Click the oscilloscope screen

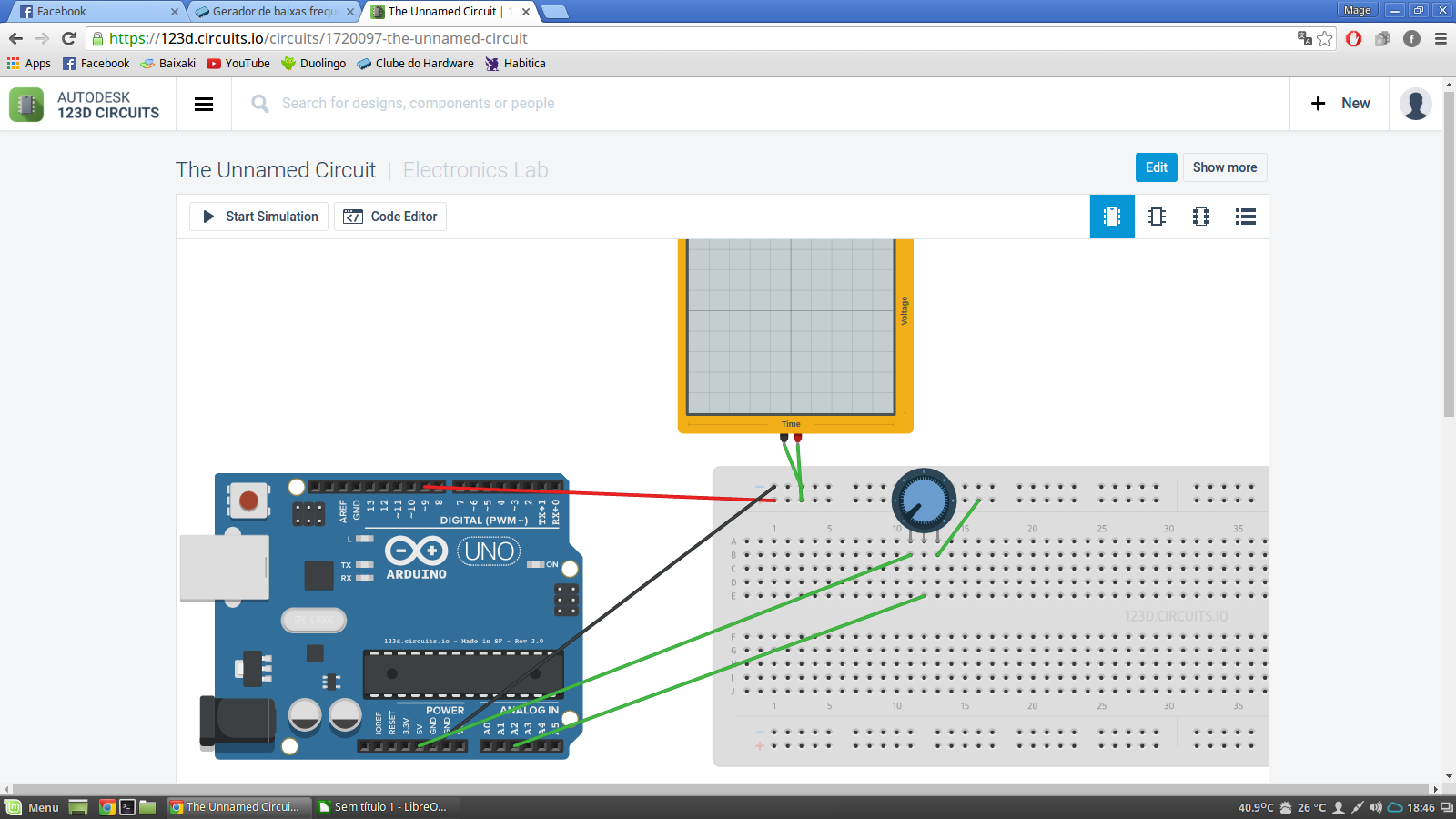(x=791, y=326)
